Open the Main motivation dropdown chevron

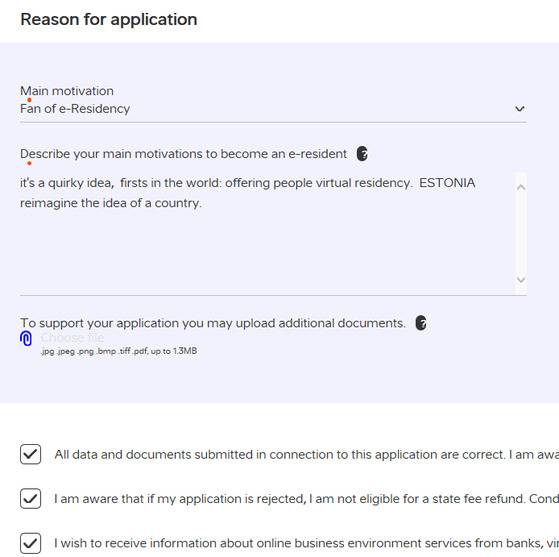[x=520, y=109]
